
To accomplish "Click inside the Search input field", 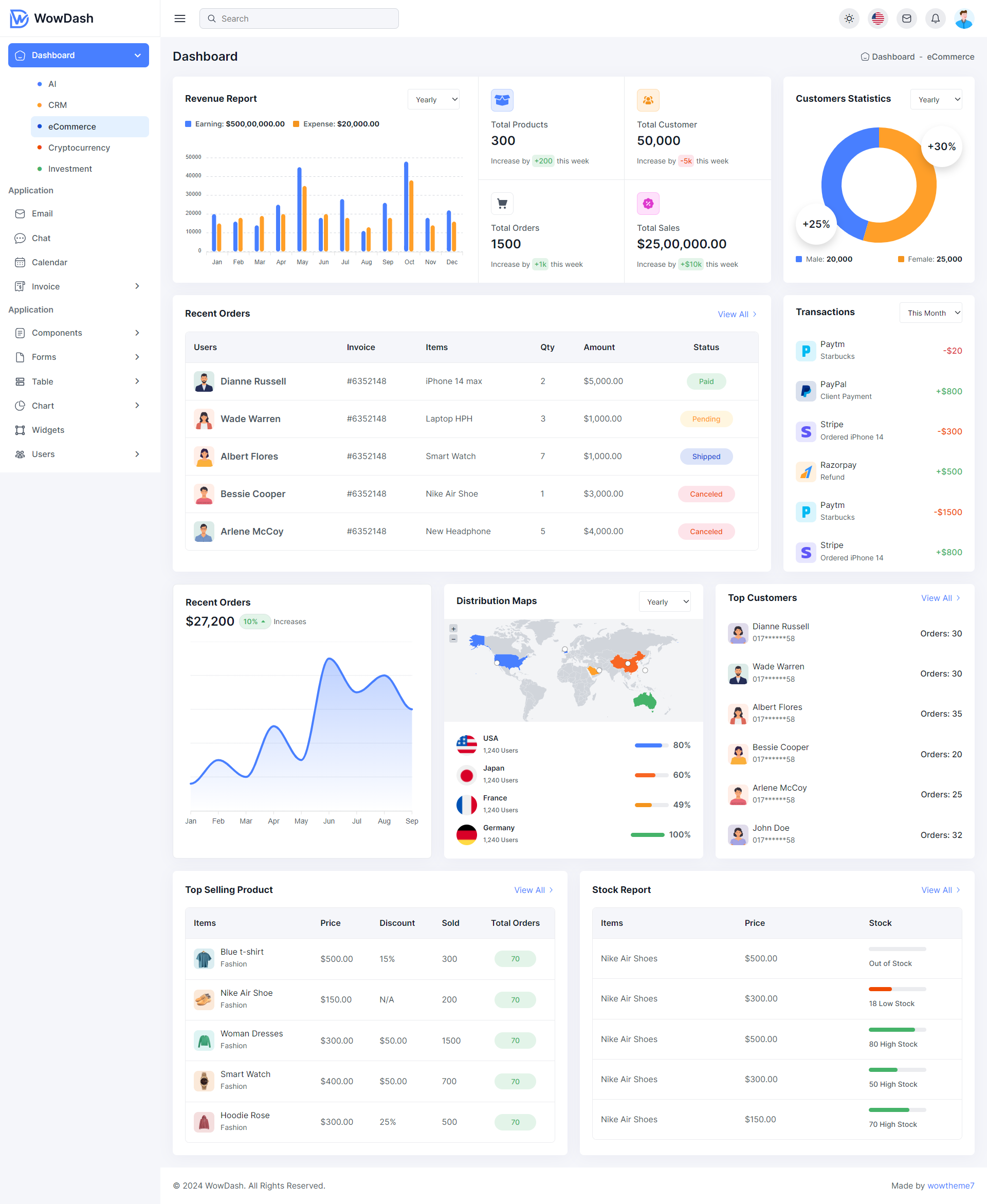I will (x=299, y=18).
